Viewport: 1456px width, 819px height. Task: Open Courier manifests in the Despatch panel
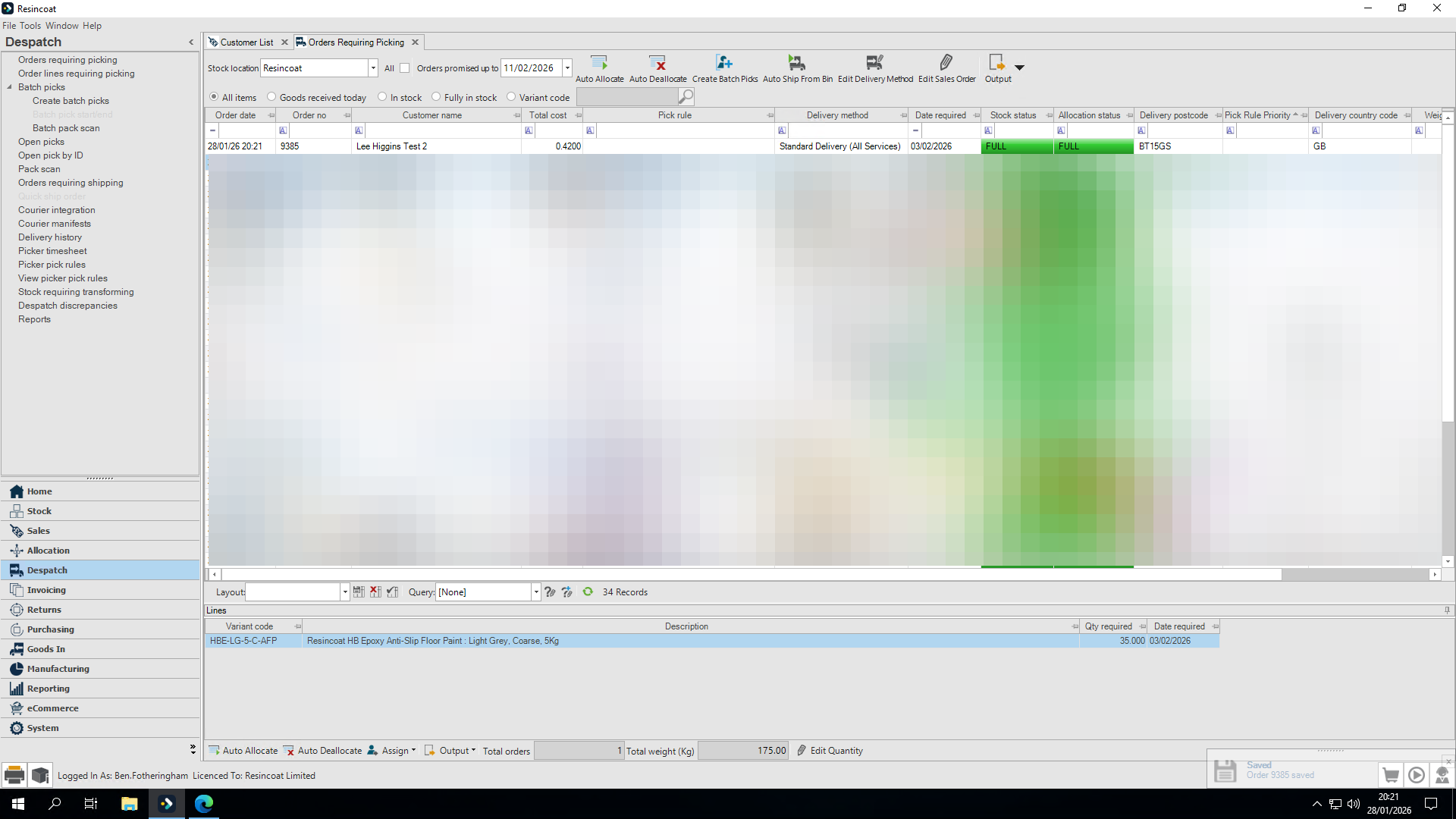[55, 224]
